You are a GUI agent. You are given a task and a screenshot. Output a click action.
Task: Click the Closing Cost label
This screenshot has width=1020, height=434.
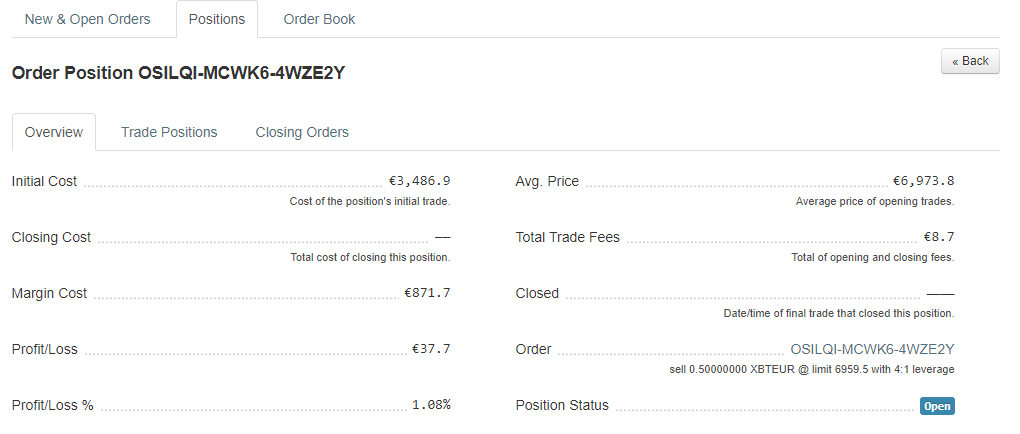[51, 237]
